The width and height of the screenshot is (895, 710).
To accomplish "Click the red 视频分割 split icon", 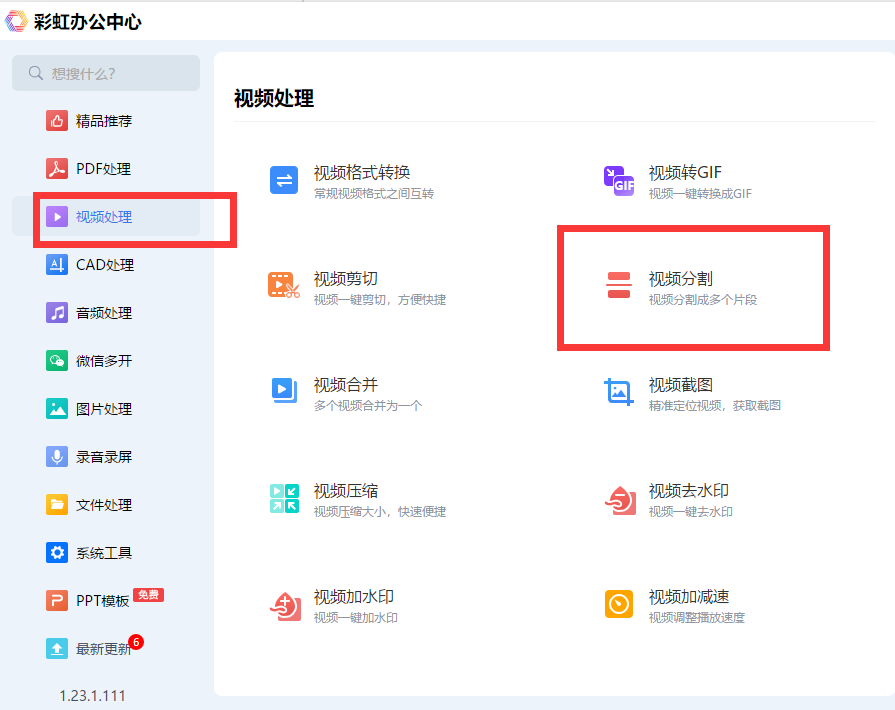I will click(619, 285).
